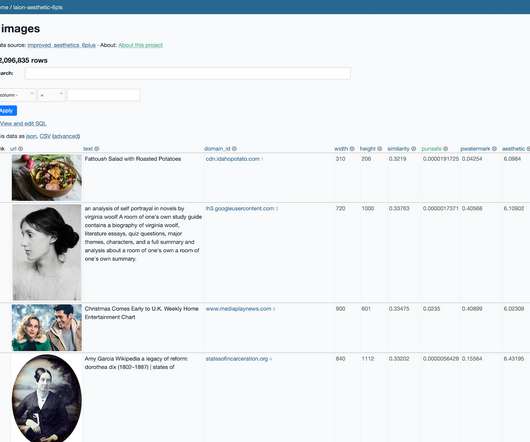Go to laion-aesthetic-6pls breadcrumb link
Viewport: 530px width, 442px height.
(38, 7)
